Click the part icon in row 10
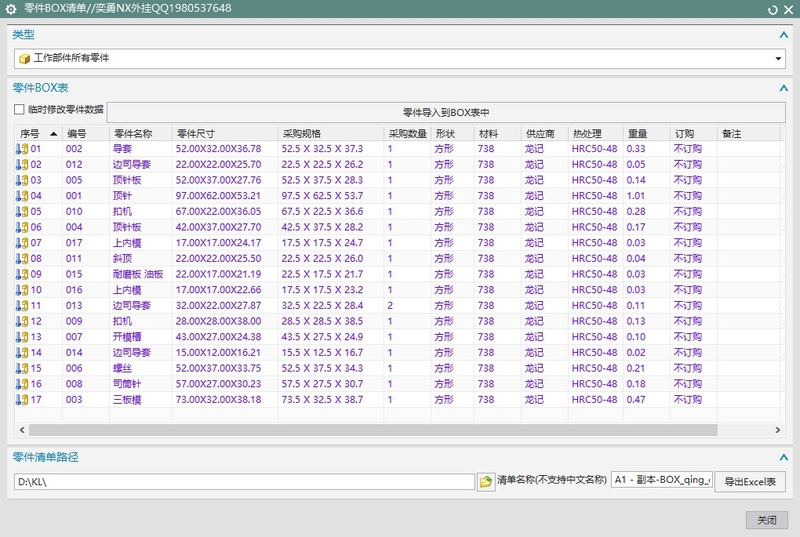The image size is (800, 537). (x=22, y=290)
